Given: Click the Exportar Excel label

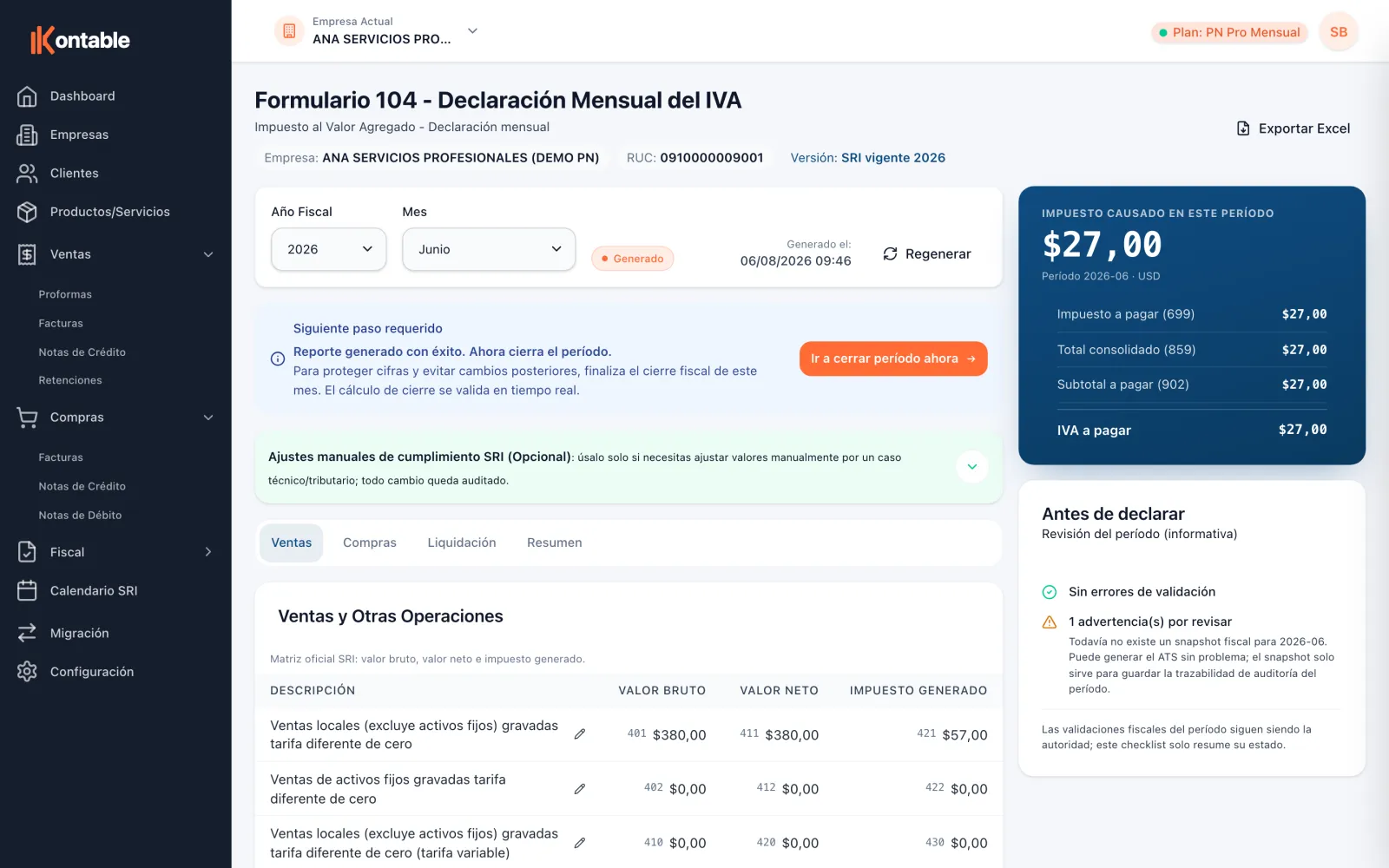Looking at the screenshot, I should [x=1304, y=128].
